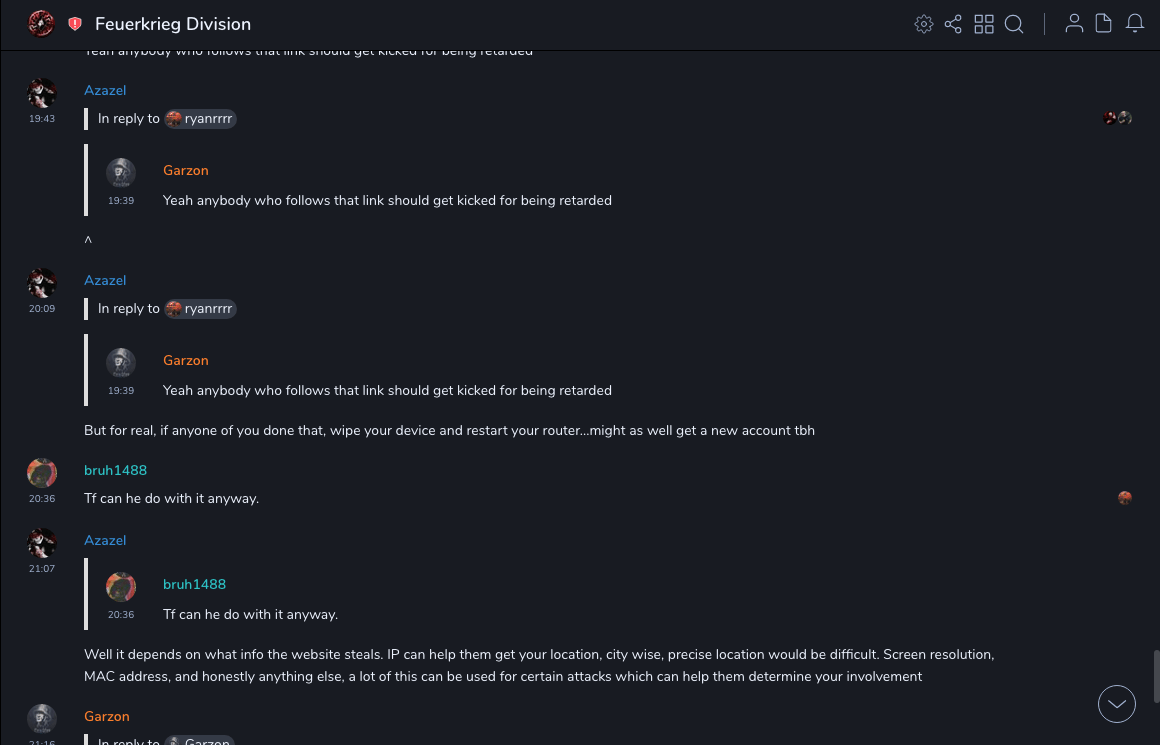Open the room files icon
The image size is (1160, 745).
(x=1104, y=24)
